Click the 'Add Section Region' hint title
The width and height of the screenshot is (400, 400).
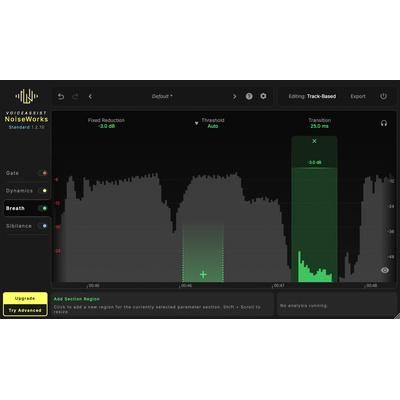(77, 299)
